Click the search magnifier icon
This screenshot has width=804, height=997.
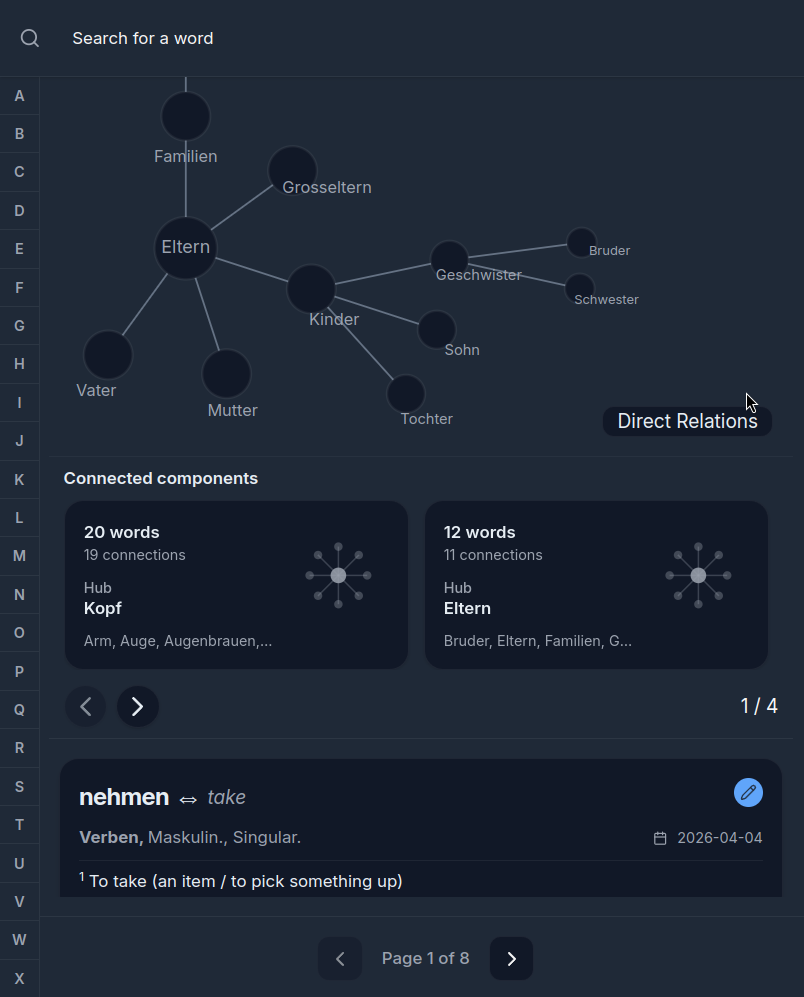[30, 38]
